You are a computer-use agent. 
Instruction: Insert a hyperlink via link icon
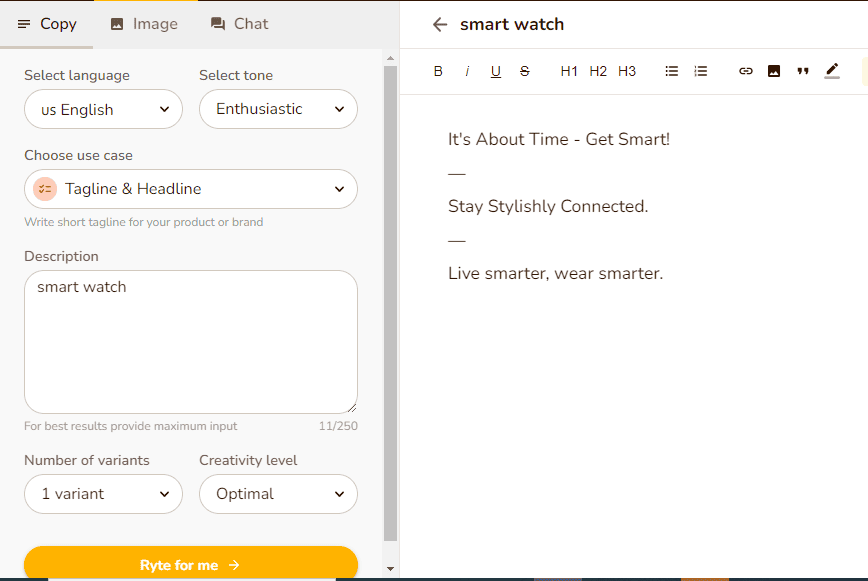pos(746,71)
